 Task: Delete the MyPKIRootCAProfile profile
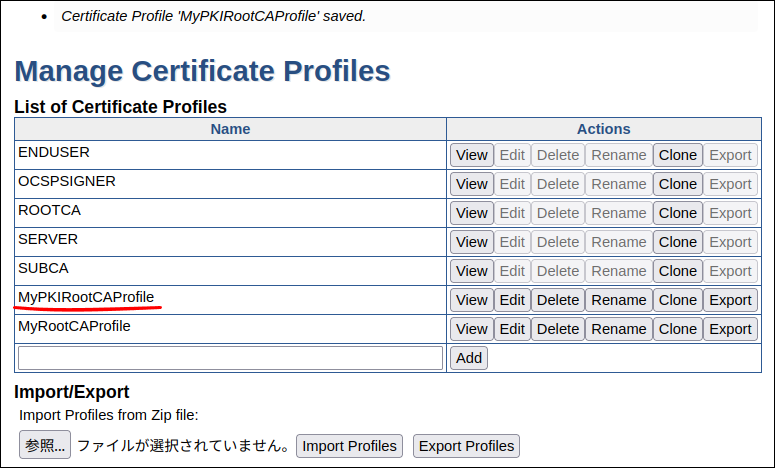[558, 300]
